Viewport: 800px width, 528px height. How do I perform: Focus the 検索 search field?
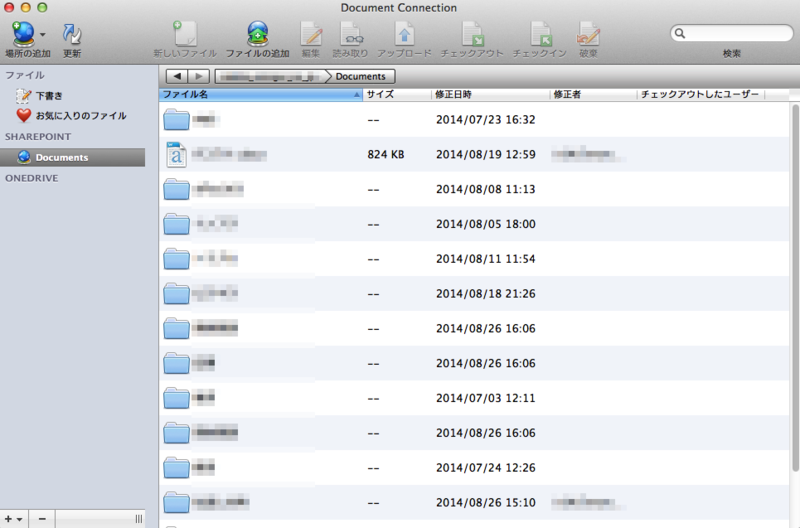[732, 33]
